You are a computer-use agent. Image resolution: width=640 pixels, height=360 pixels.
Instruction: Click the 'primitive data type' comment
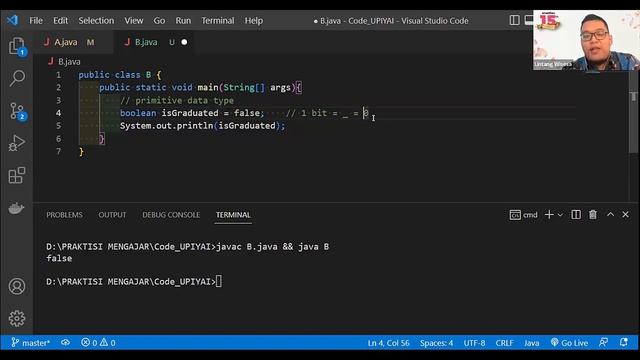click(177, 100)
